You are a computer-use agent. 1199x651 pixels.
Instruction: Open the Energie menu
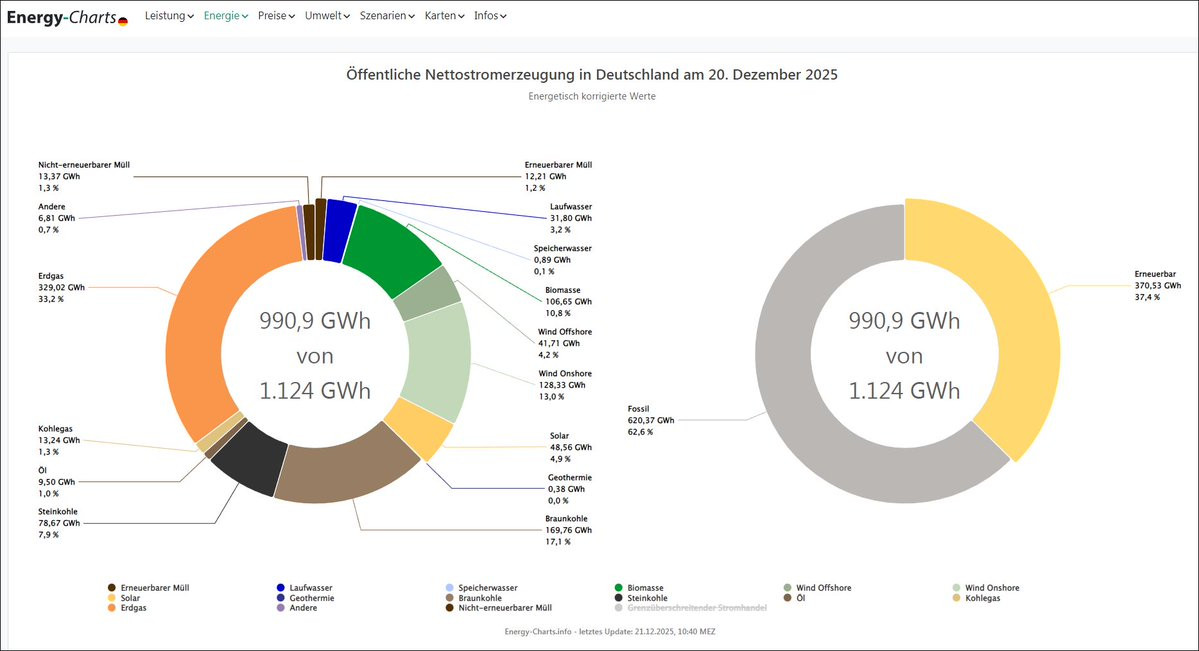pyautogui.click(x=225, y=16)
